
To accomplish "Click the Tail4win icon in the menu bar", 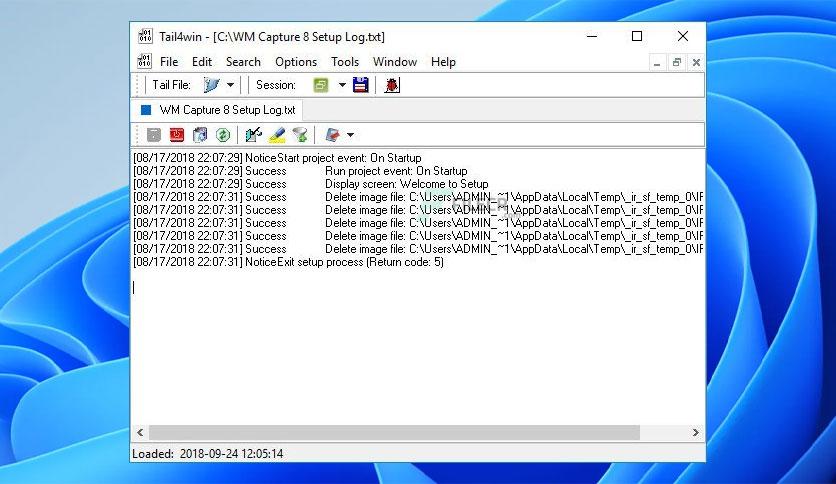I will (x=144, y=61).
